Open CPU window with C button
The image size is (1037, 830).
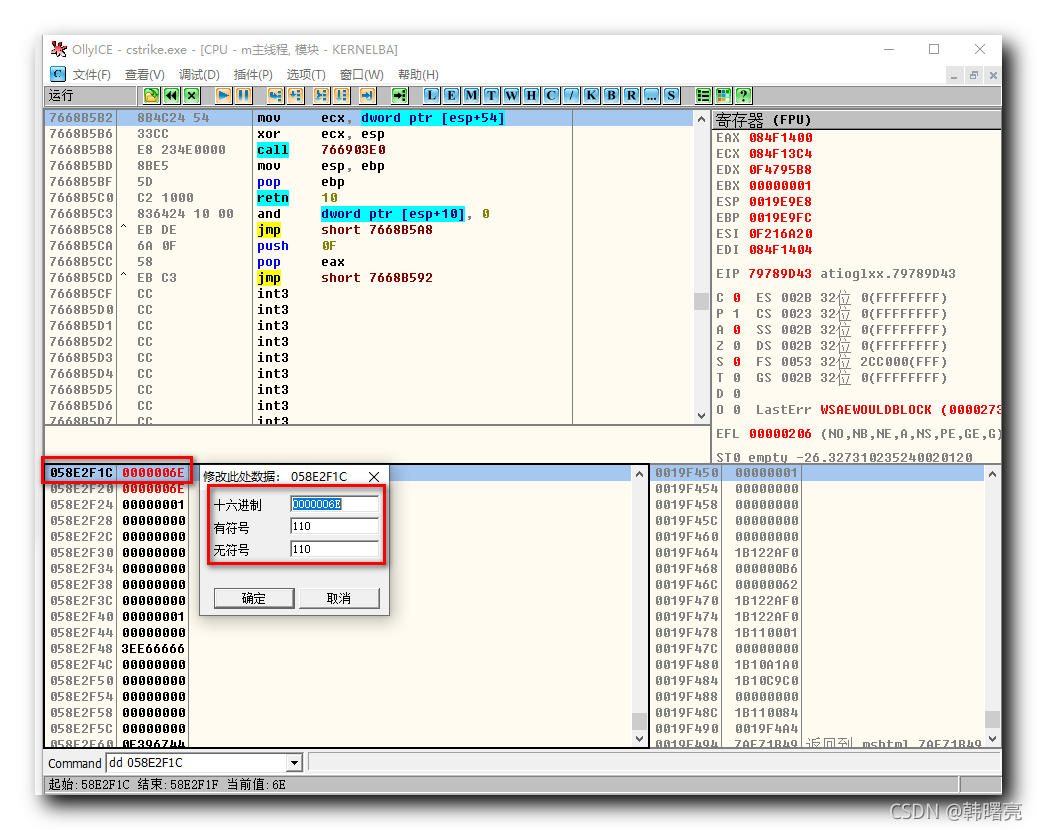click(551, 95)
